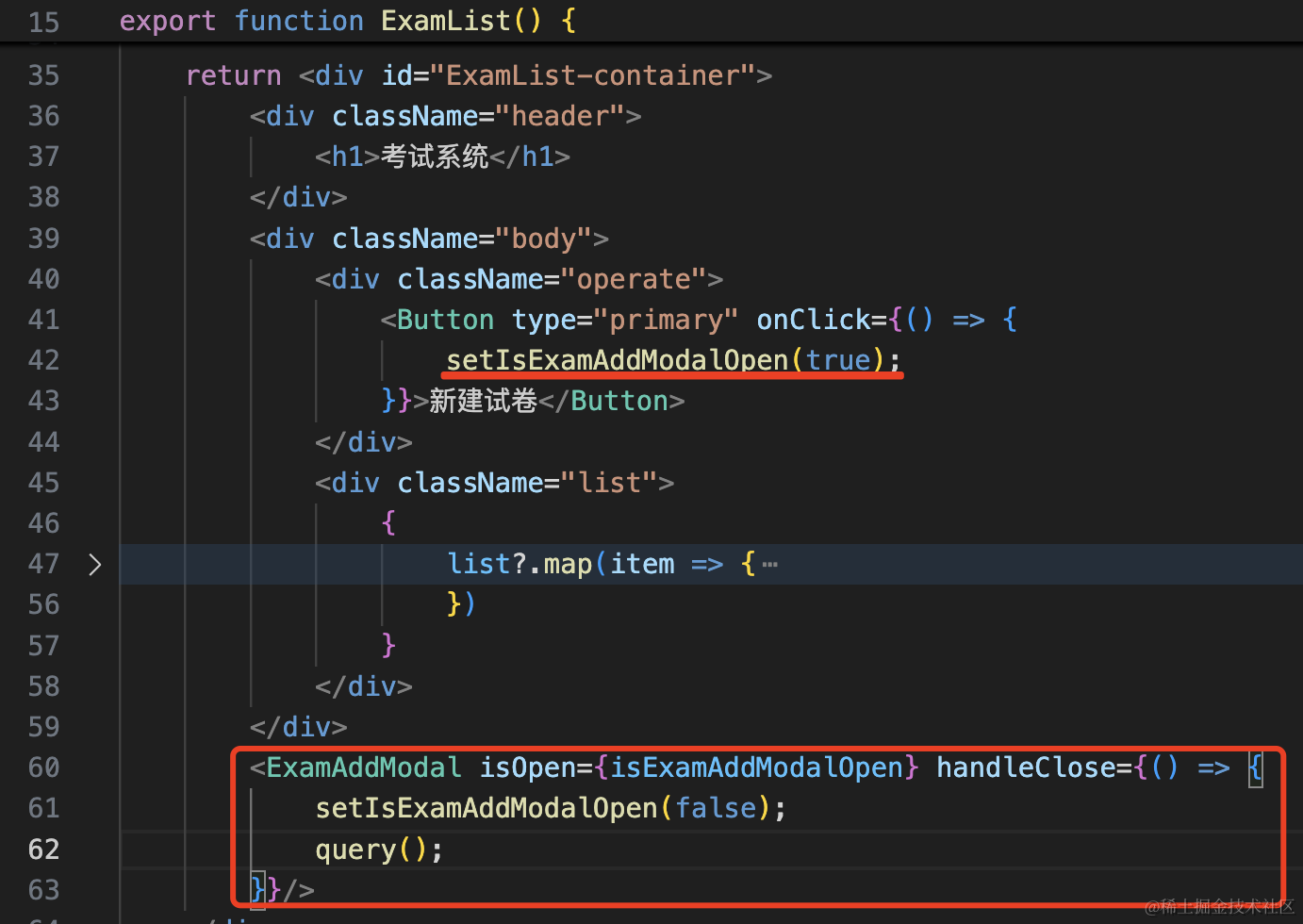The image size is (1303, 924).
Task: Expand the folded code at line 47
Action: pos(94,565)
